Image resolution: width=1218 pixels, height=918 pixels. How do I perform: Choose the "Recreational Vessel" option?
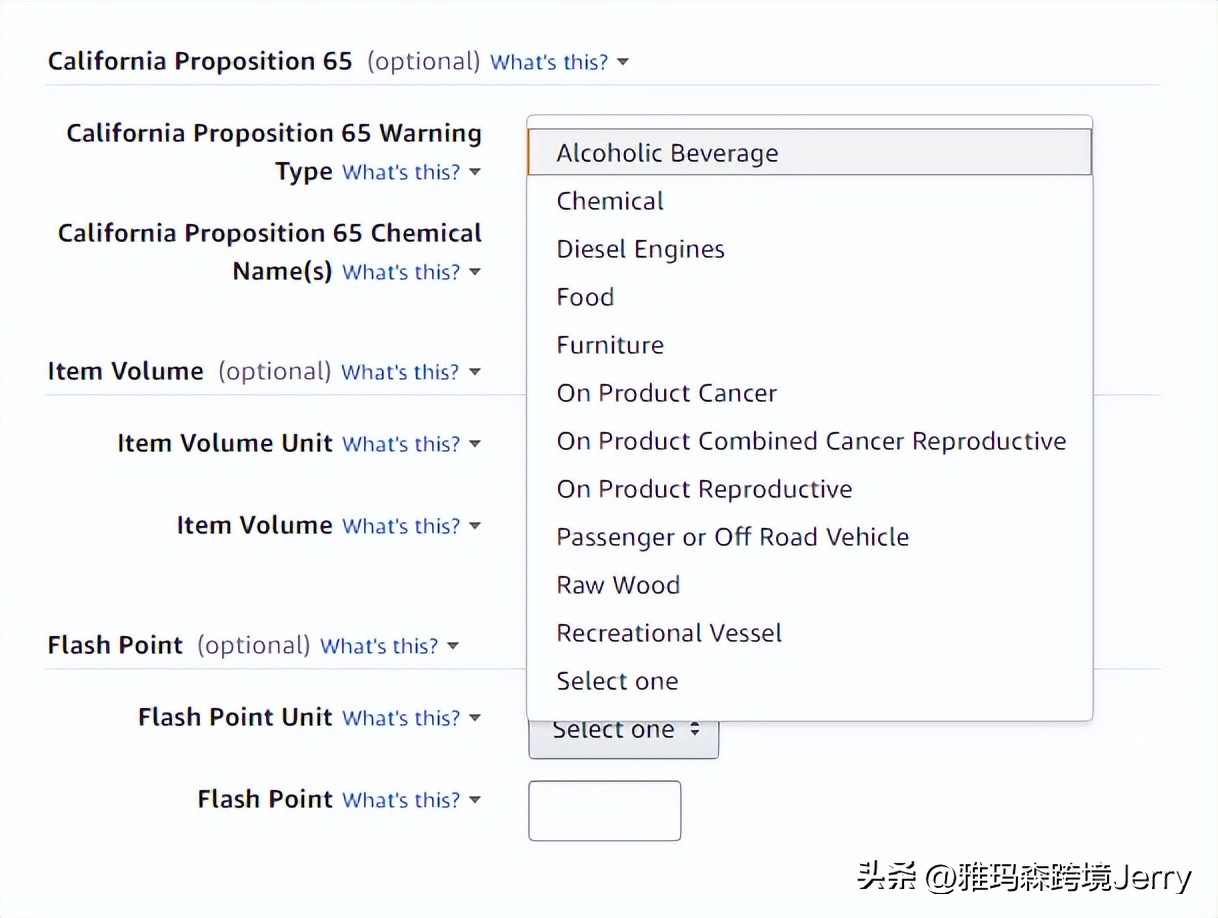click(x=668, y=633)
